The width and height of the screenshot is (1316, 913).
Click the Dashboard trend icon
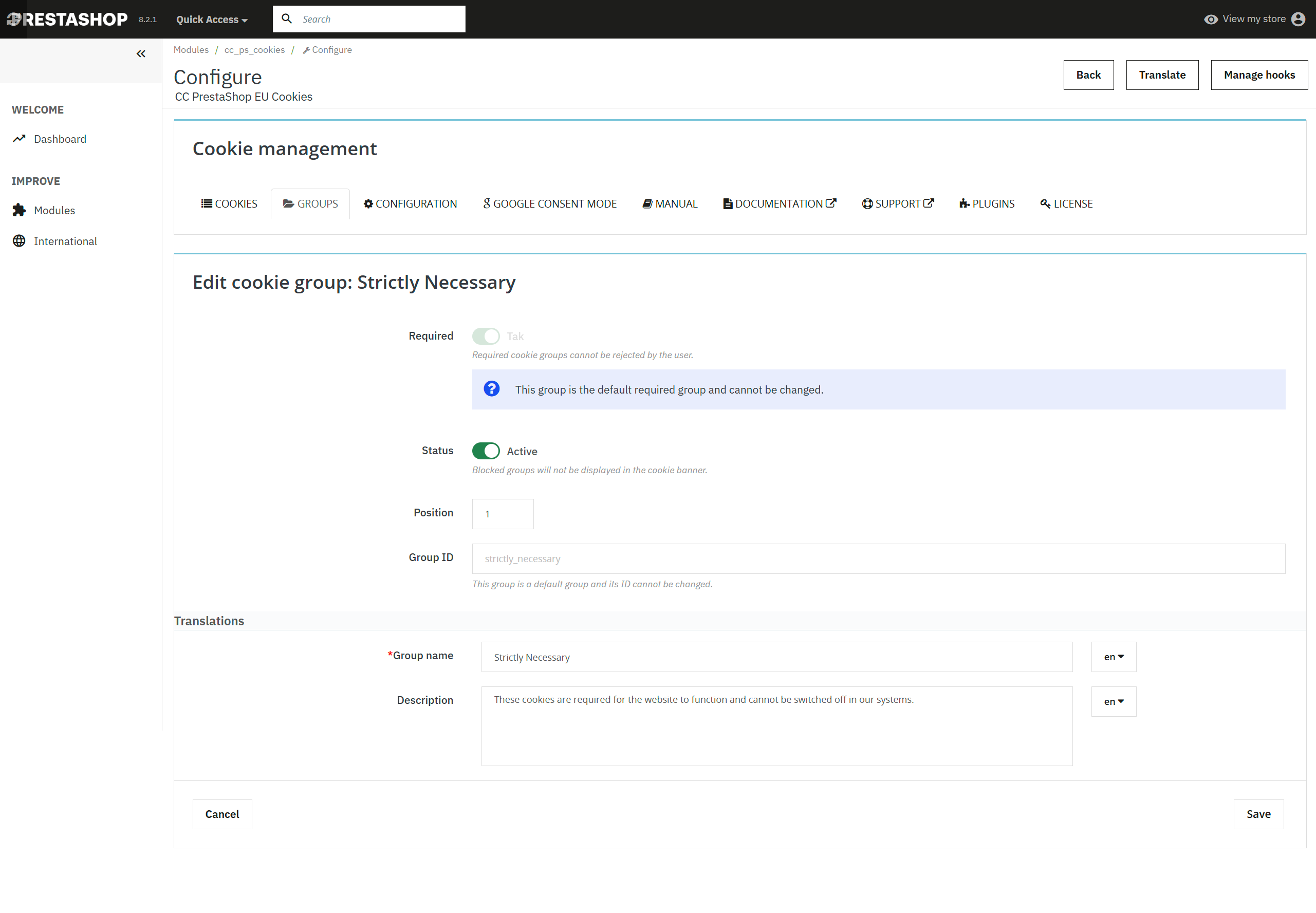coord(20,138)
